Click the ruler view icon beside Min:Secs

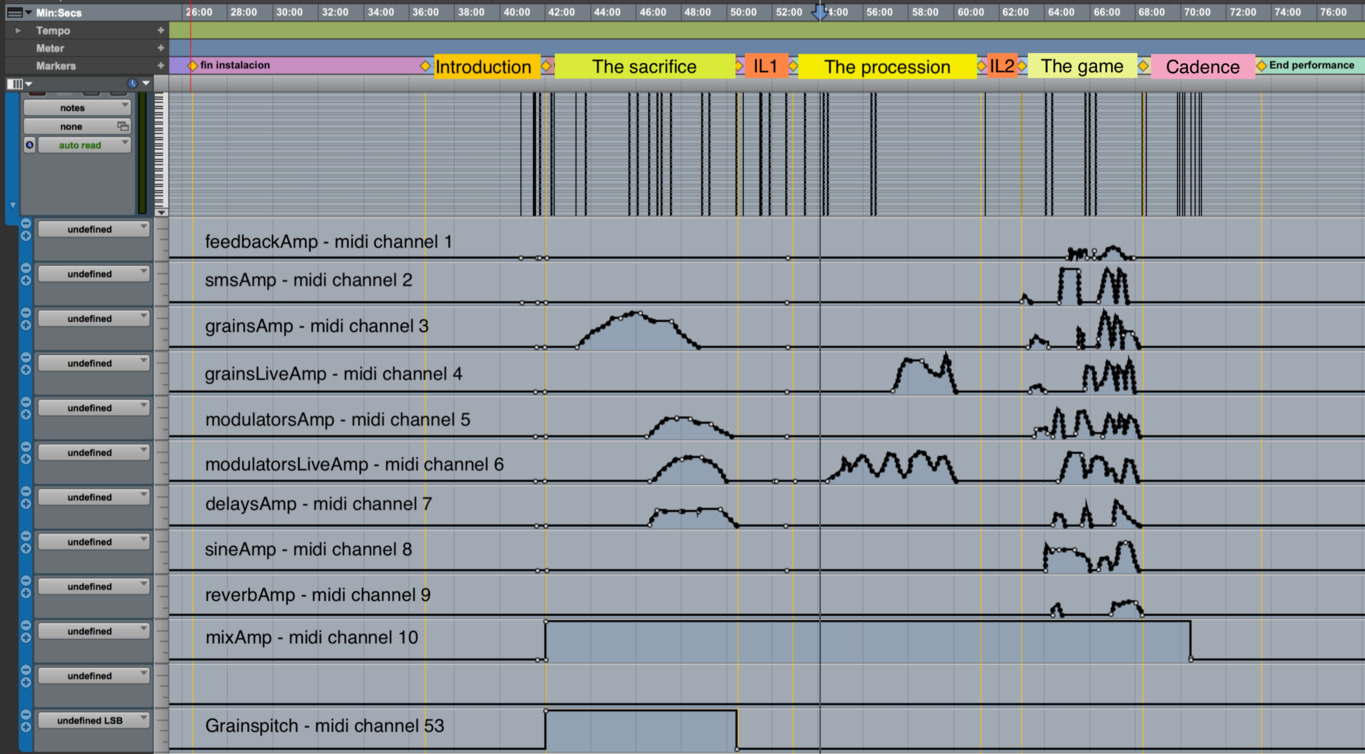point(14,13)
